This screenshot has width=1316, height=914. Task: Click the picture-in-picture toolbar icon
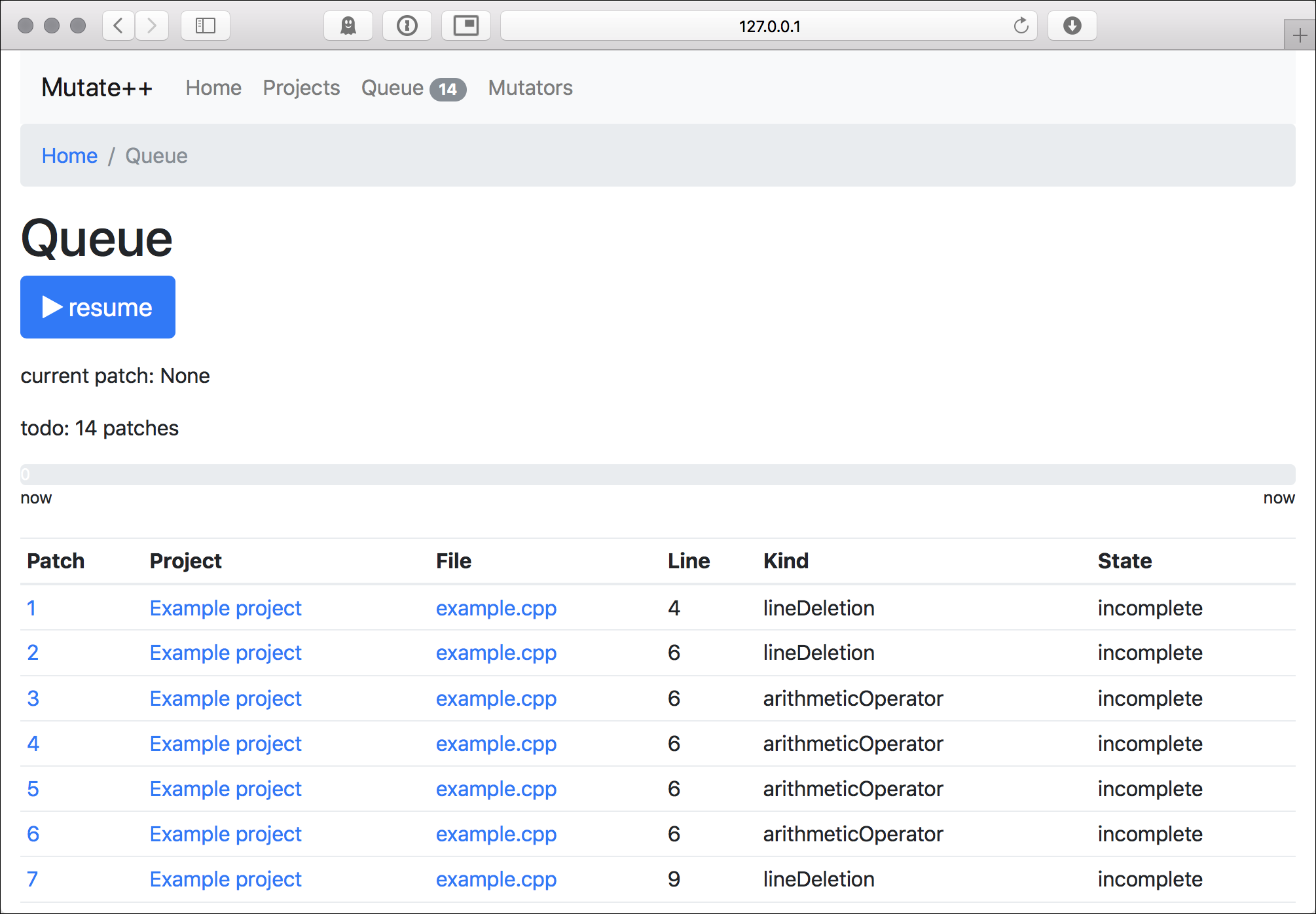[x=466, y=26]
